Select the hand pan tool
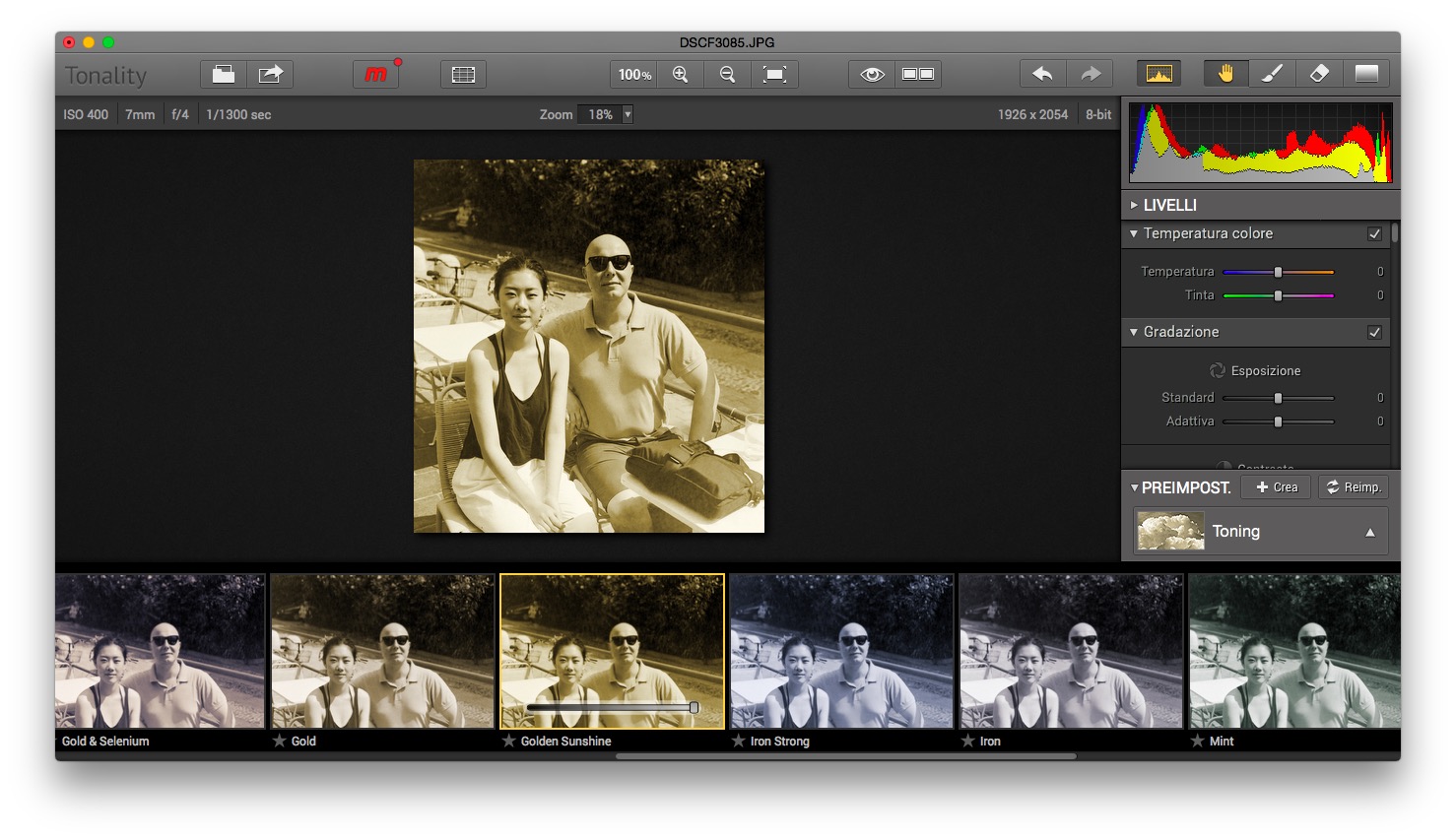The height and width of the screenshot is (840, 1456). (x=1225, y=74)
